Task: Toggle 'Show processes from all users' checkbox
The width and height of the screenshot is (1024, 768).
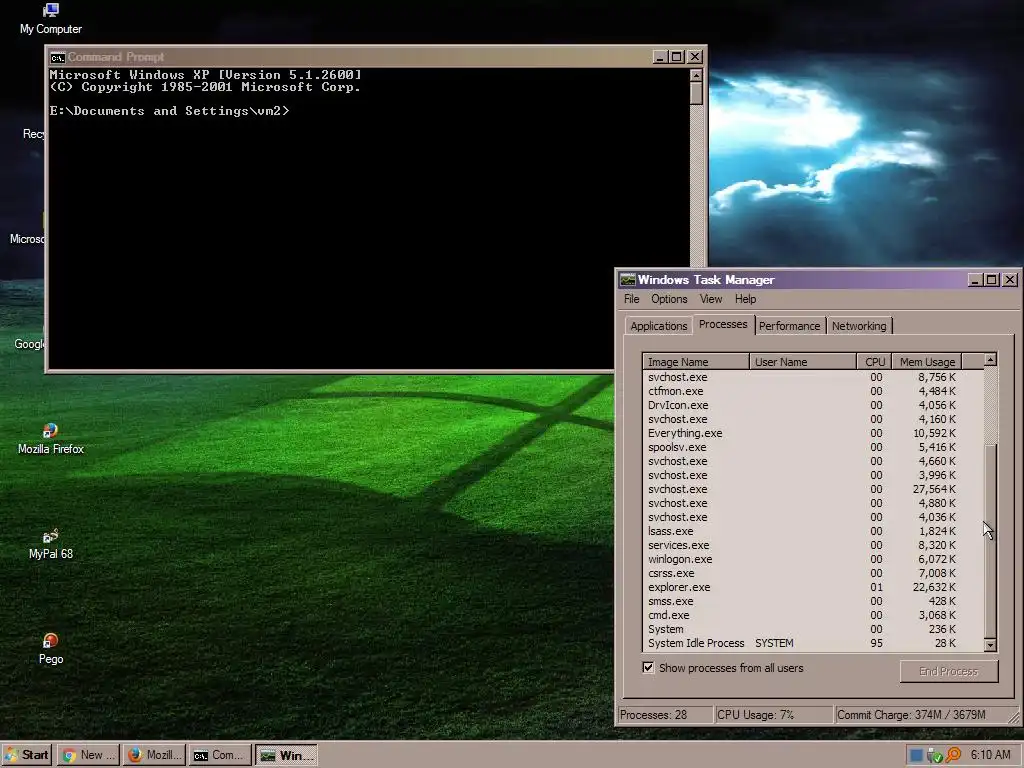Action: pyautogui.click(x=648, y=667)
